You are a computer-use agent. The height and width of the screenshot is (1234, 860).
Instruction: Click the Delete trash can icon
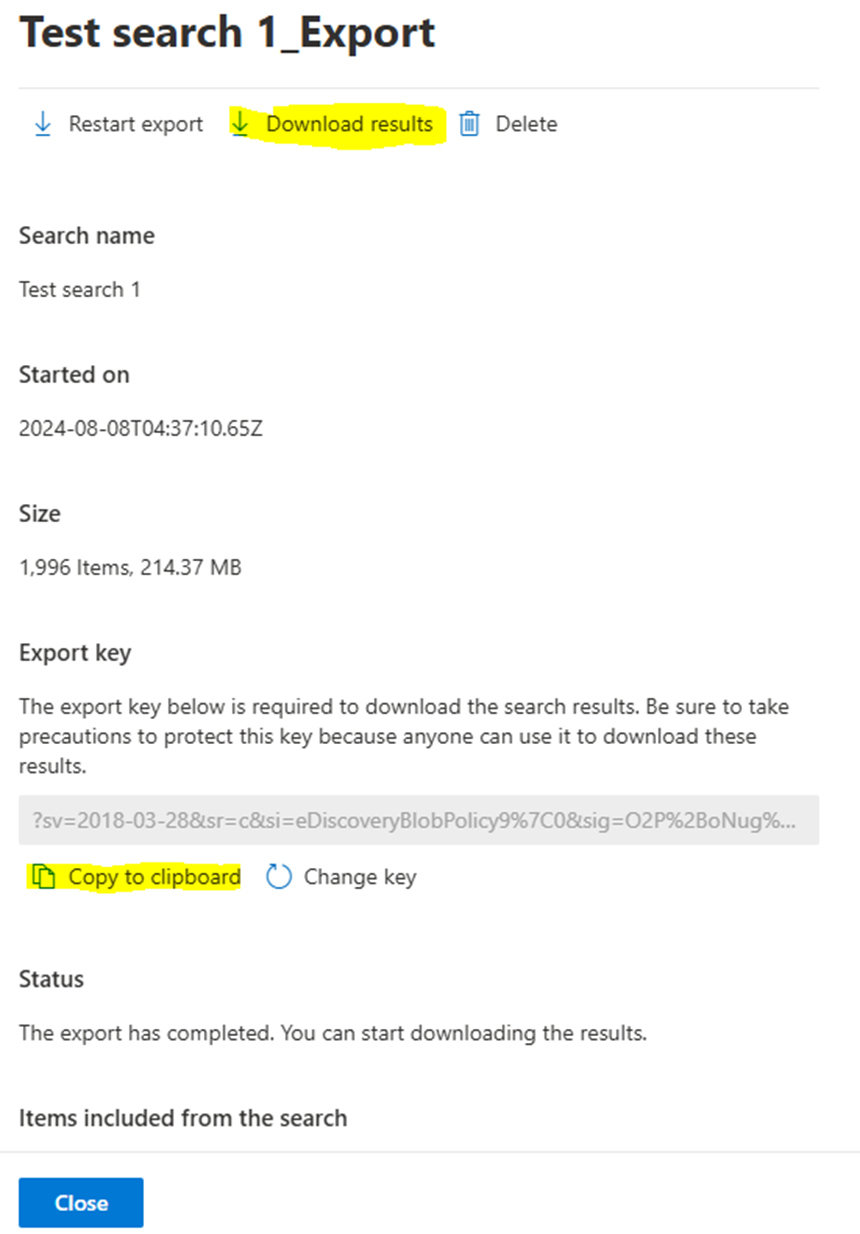tap(469, 124)
